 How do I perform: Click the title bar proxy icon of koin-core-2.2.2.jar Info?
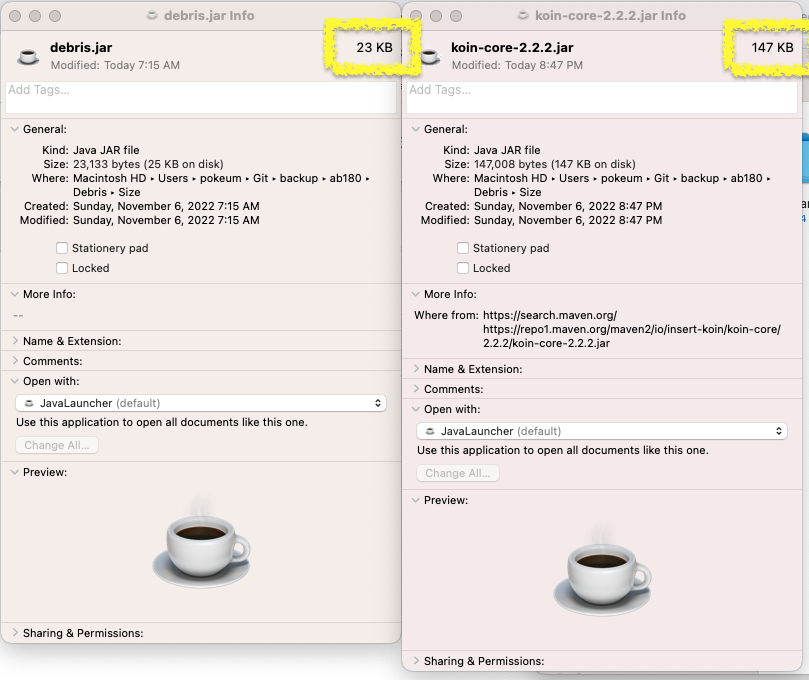(523, 15)
